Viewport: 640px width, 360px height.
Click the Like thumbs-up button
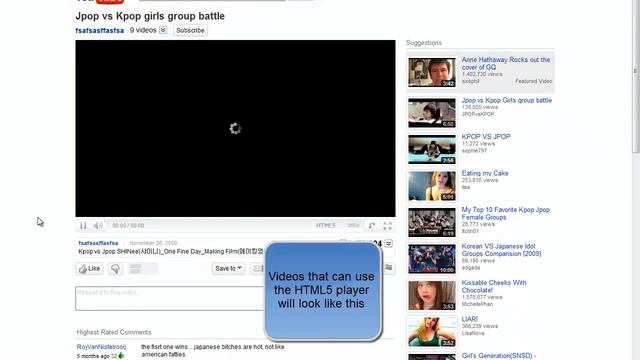pos(89,269)
